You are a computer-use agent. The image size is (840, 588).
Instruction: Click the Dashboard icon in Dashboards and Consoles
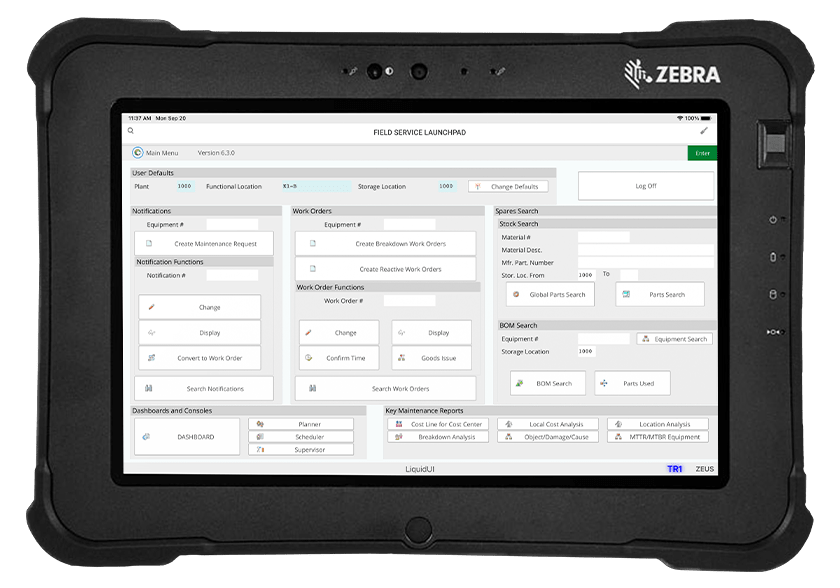[146, 437]
